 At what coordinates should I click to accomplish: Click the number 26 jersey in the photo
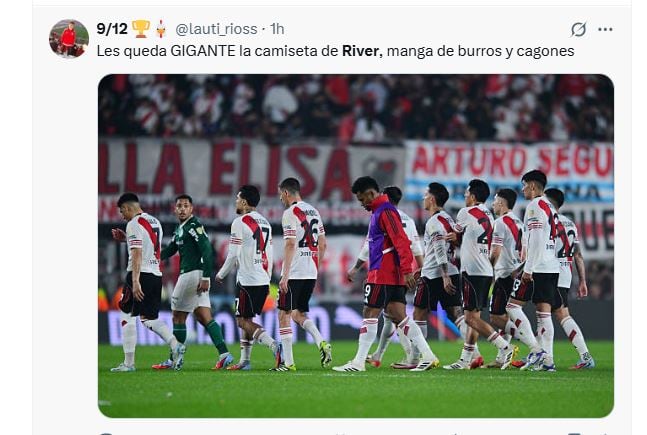tap(303, 239)
